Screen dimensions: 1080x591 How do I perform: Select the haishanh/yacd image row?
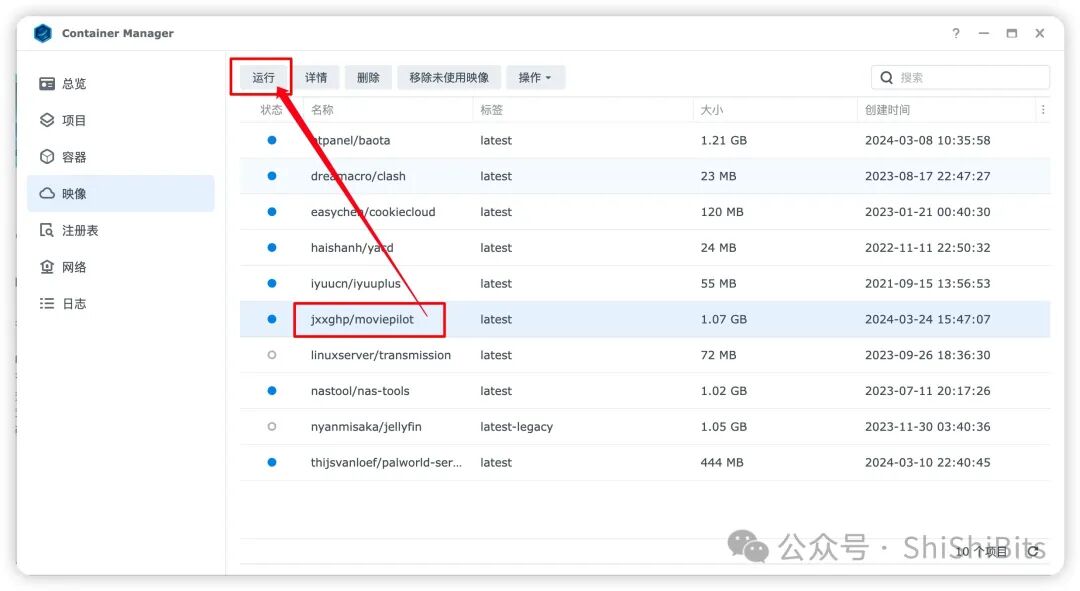point(645,247)
